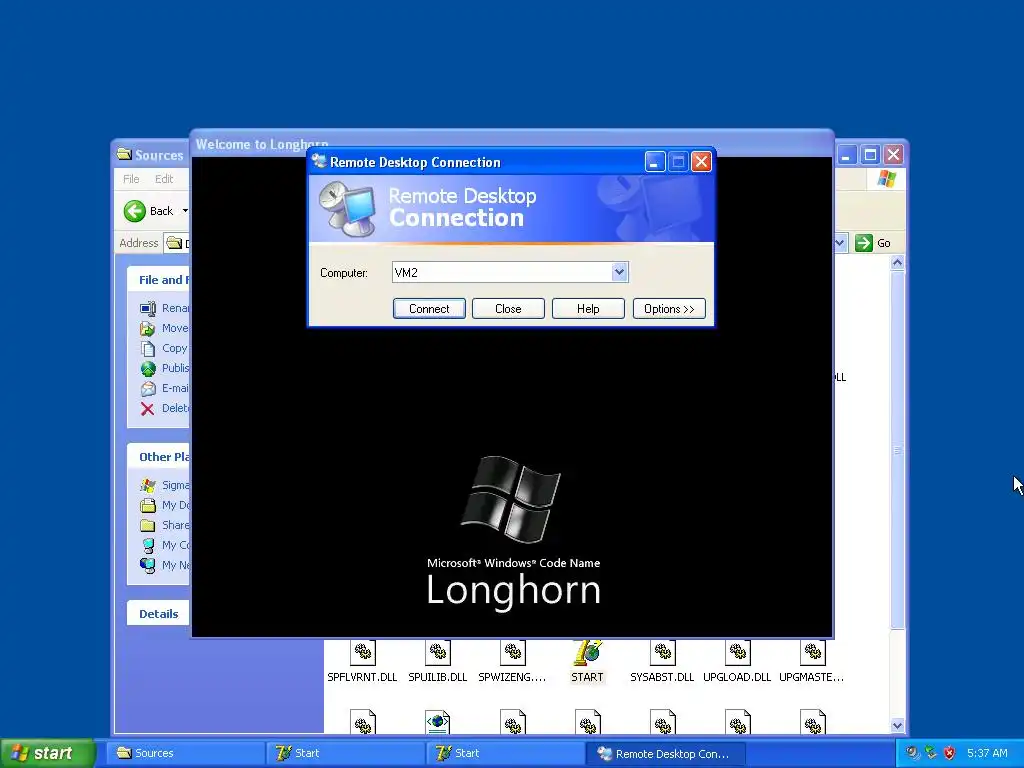Image resolution: width=1024 pixels, height=768 pixels.
Task: Click the Move task icon
Action: (x=148, y=328)
